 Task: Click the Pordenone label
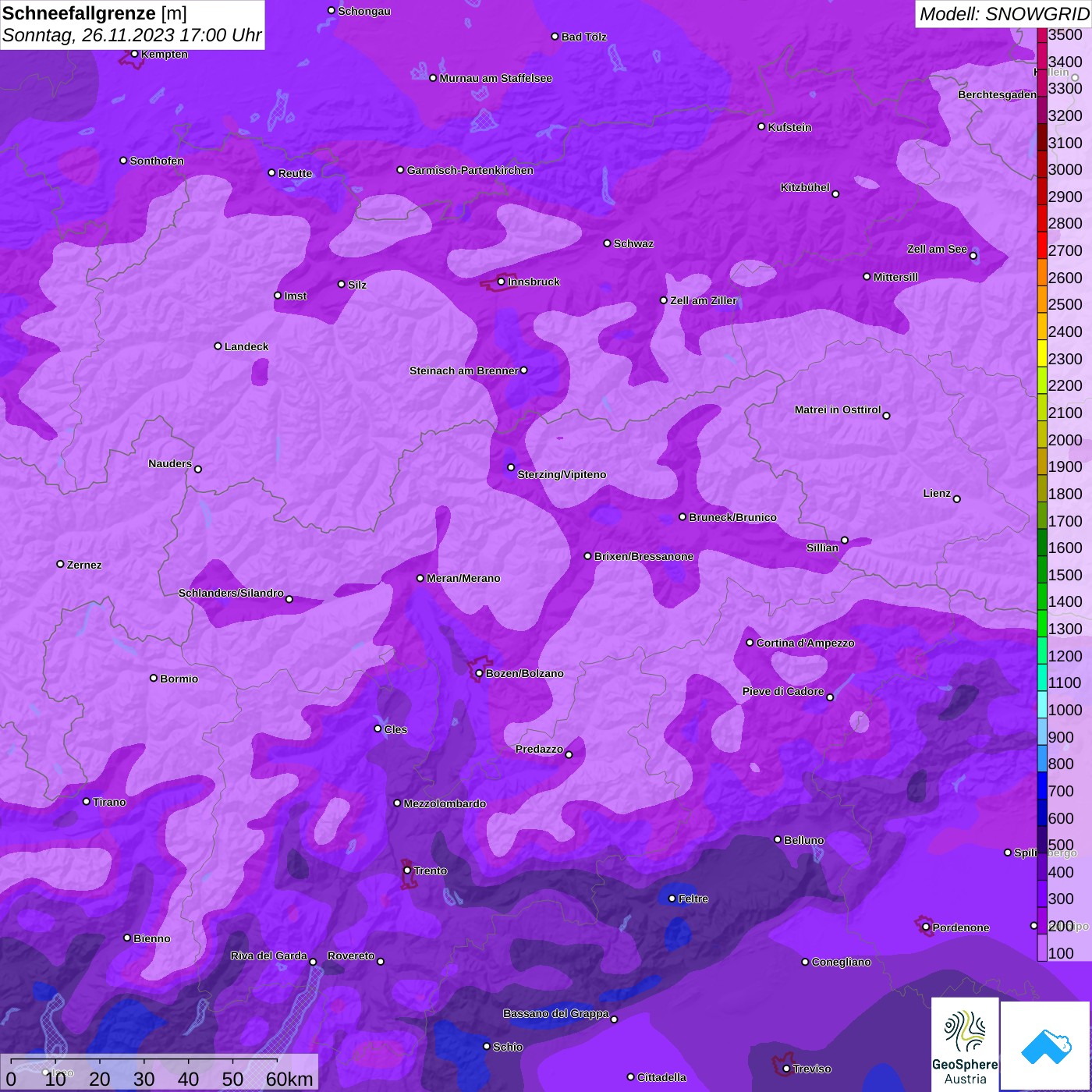[x=961, y=927]
